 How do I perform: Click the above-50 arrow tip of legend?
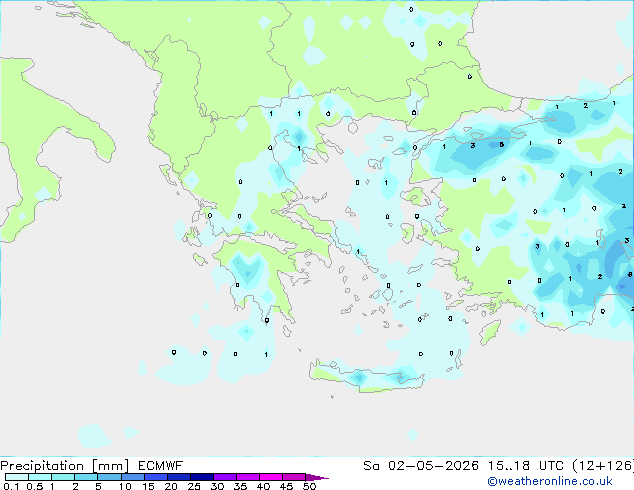[x=317, y=477]
